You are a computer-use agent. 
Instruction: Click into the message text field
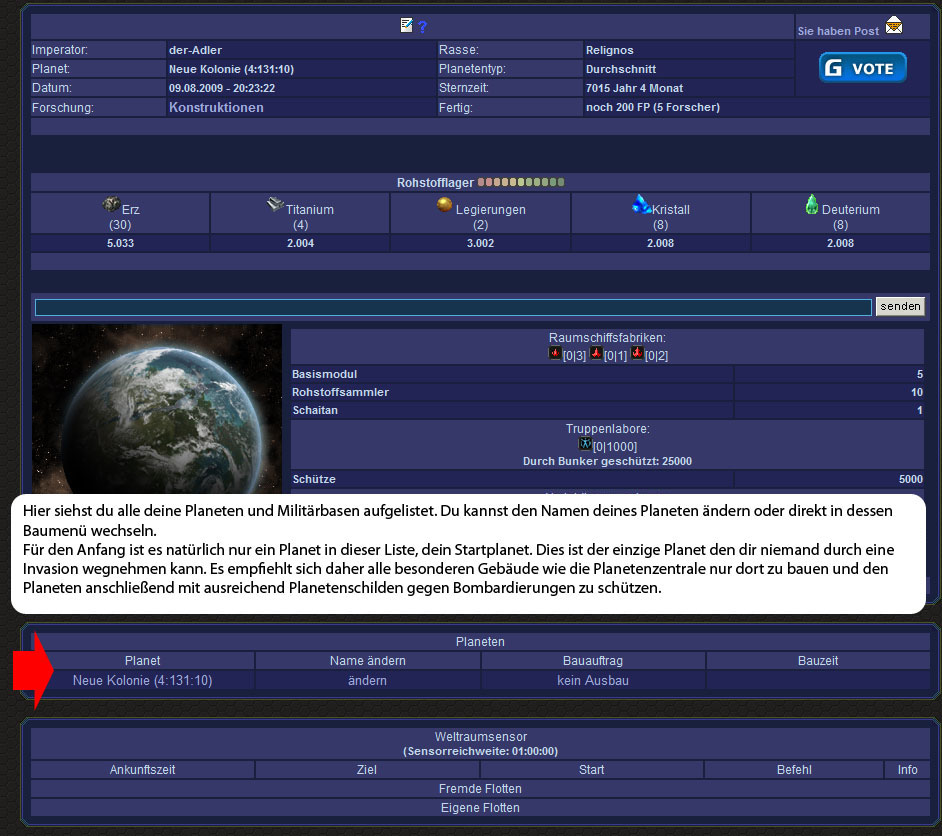click(x=453, y=307)
